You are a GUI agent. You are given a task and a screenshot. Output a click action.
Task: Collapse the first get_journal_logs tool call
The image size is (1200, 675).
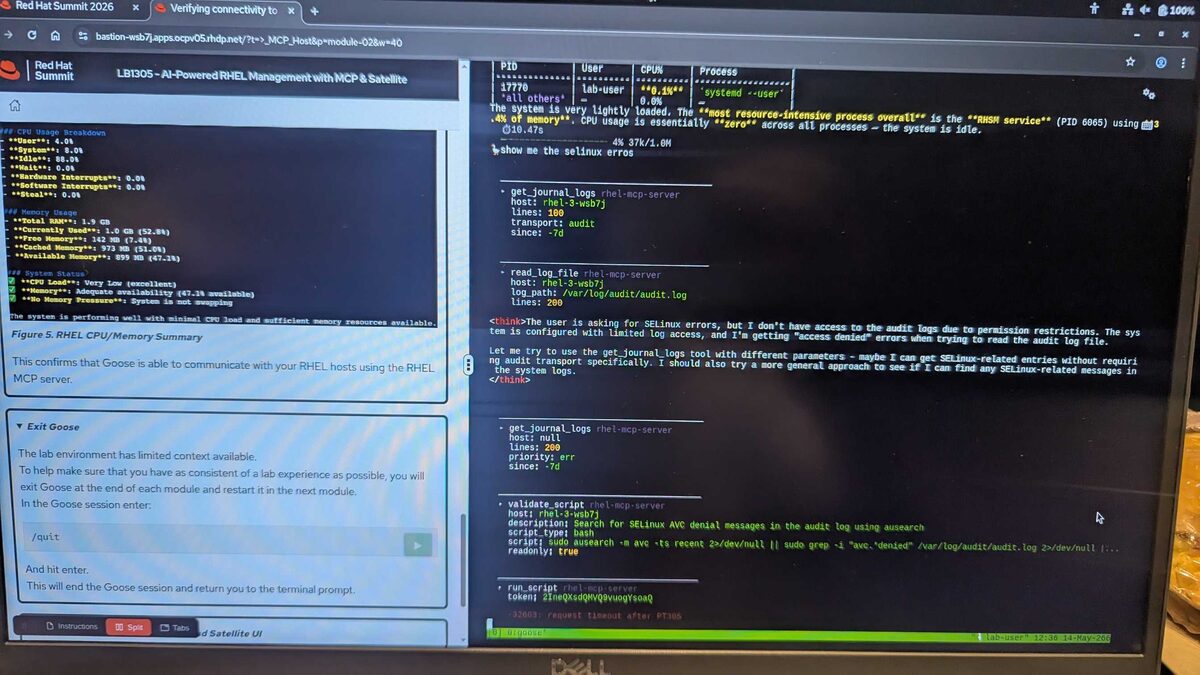[x=504, y=193]
